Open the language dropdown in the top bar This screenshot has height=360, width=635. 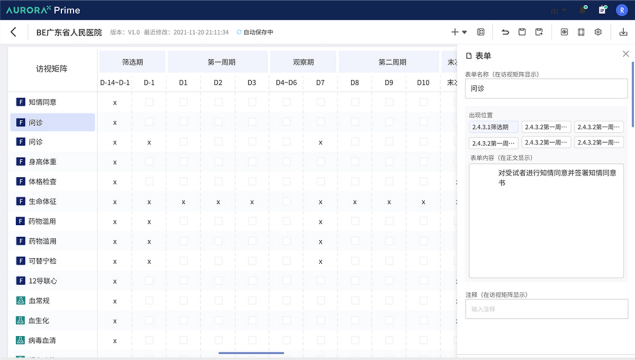tap(558, 11)
